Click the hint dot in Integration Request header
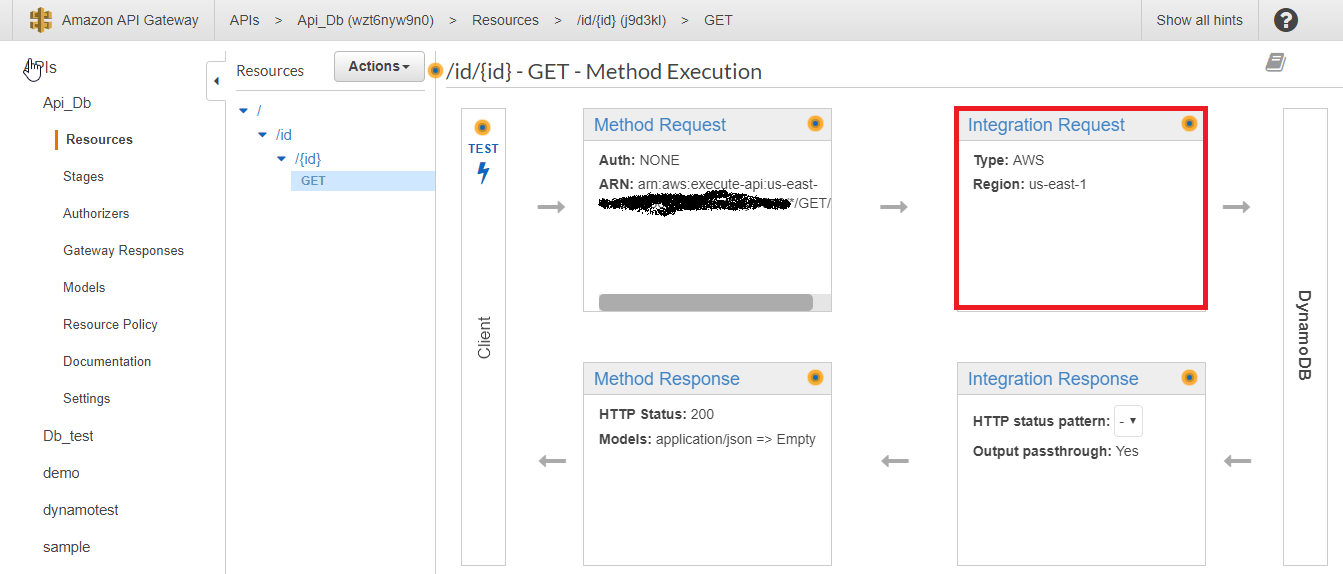1343x574 pixels. (x=1189, y=124)
